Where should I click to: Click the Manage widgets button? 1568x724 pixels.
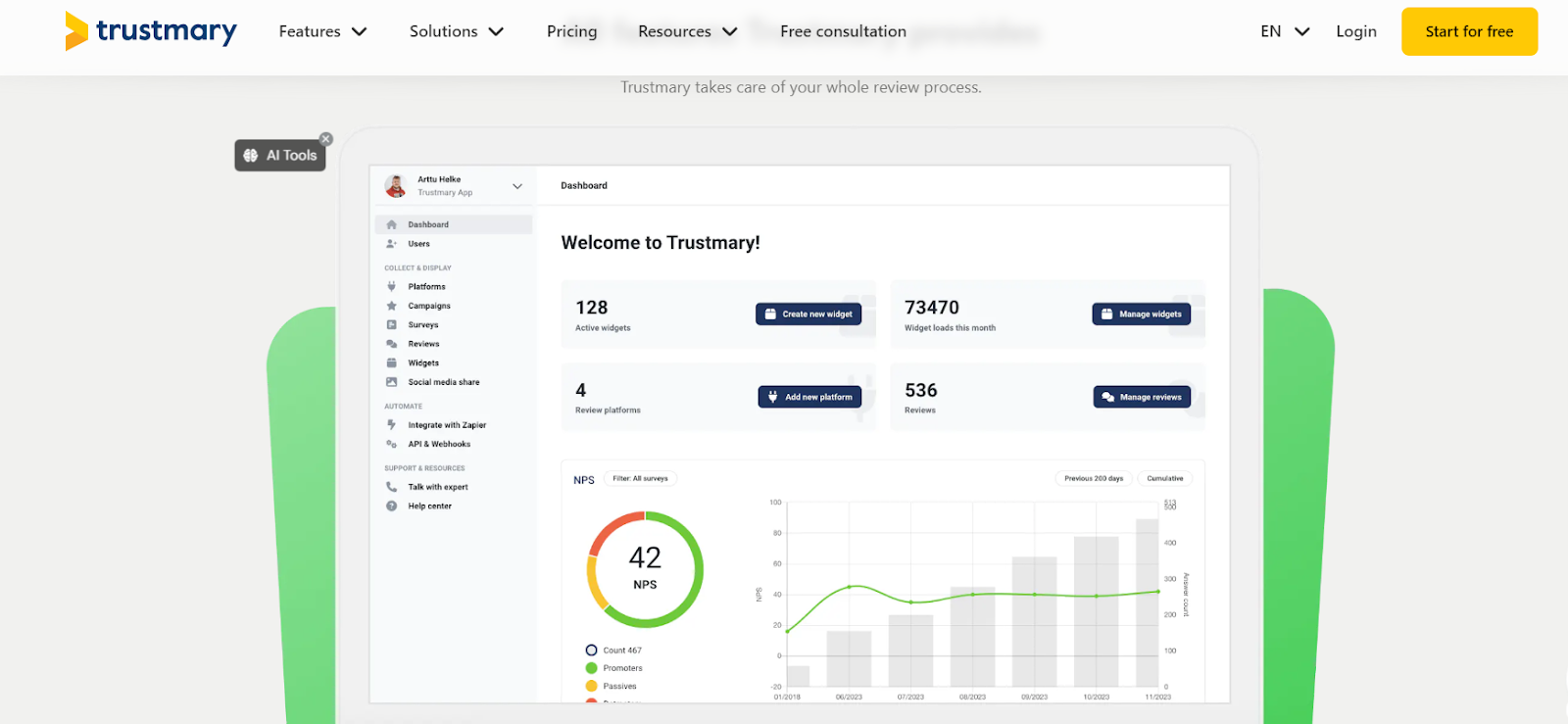click(x=1142, y=314)
